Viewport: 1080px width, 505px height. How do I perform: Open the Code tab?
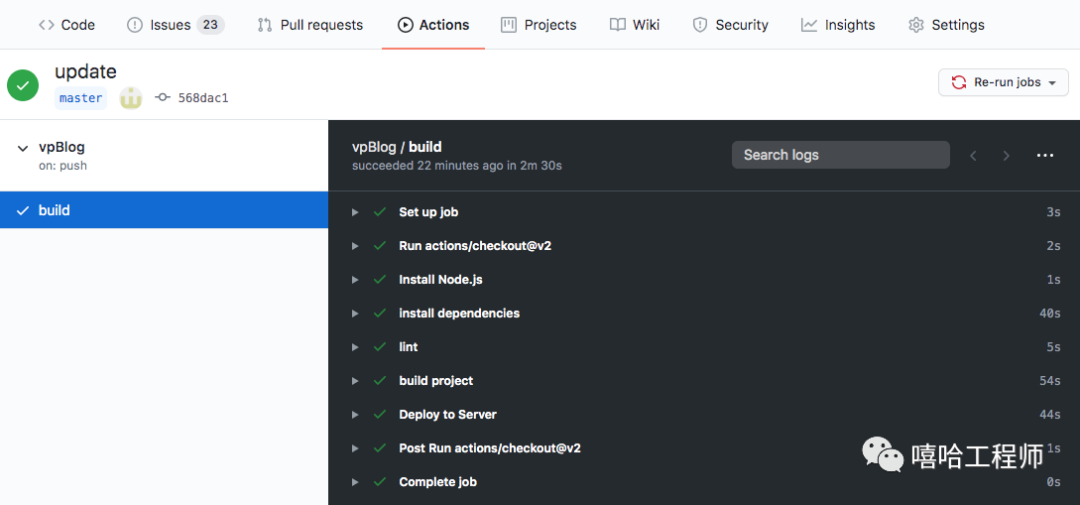pyautogui.click(x=67, y=25)
